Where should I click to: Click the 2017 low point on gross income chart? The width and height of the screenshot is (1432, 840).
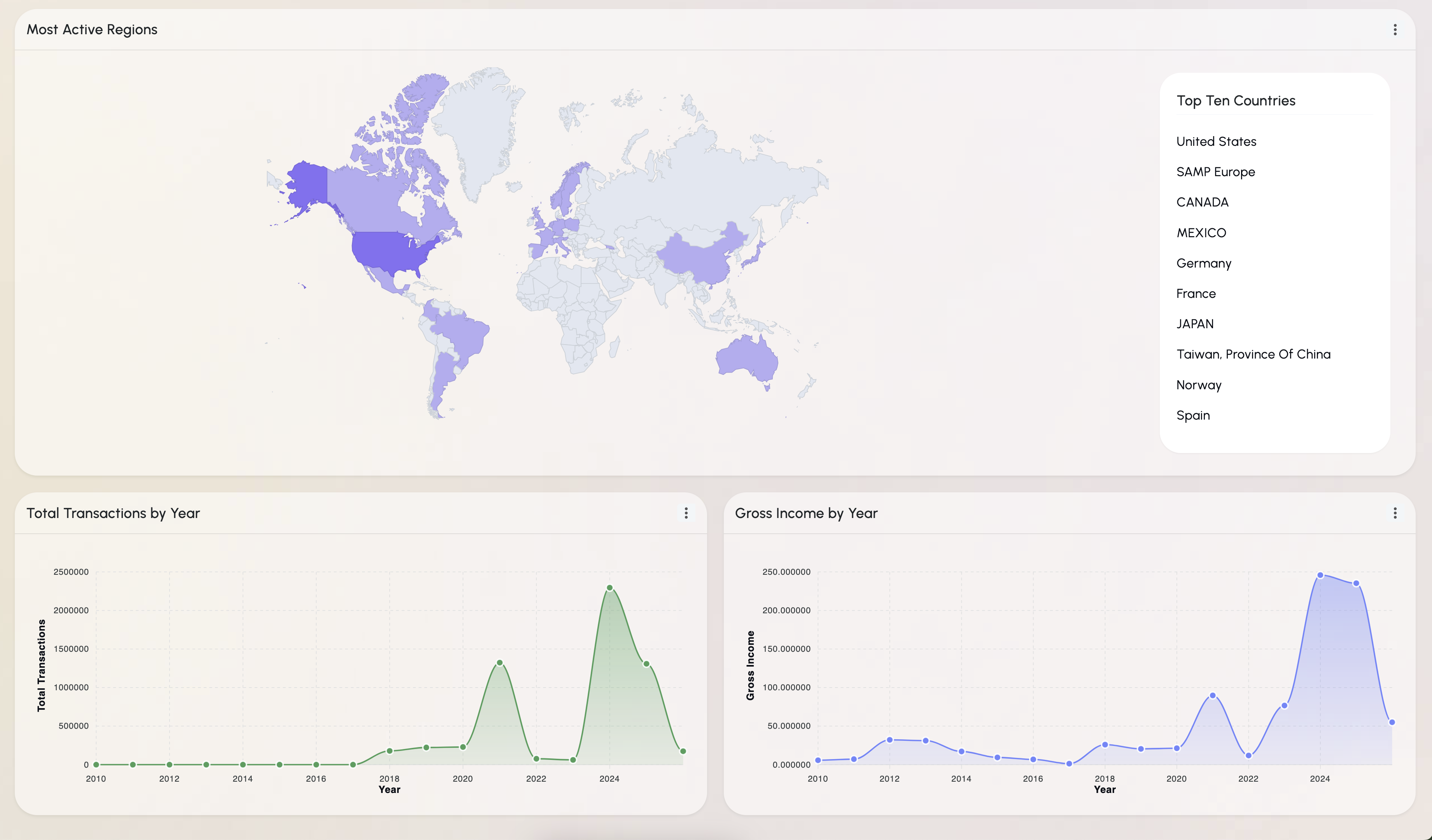1069,763
